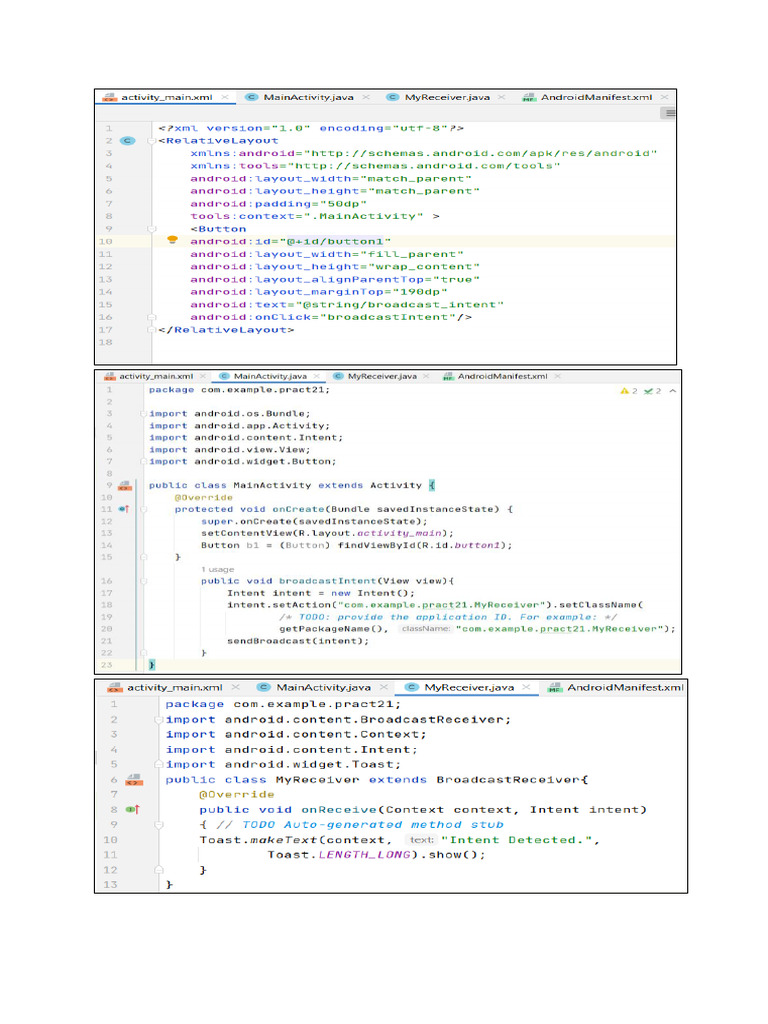Click the RelativeLayout class gutter icon
The width and height of the screenshot is (768, 1024).
pyautogui.click(x=126, y=141)
